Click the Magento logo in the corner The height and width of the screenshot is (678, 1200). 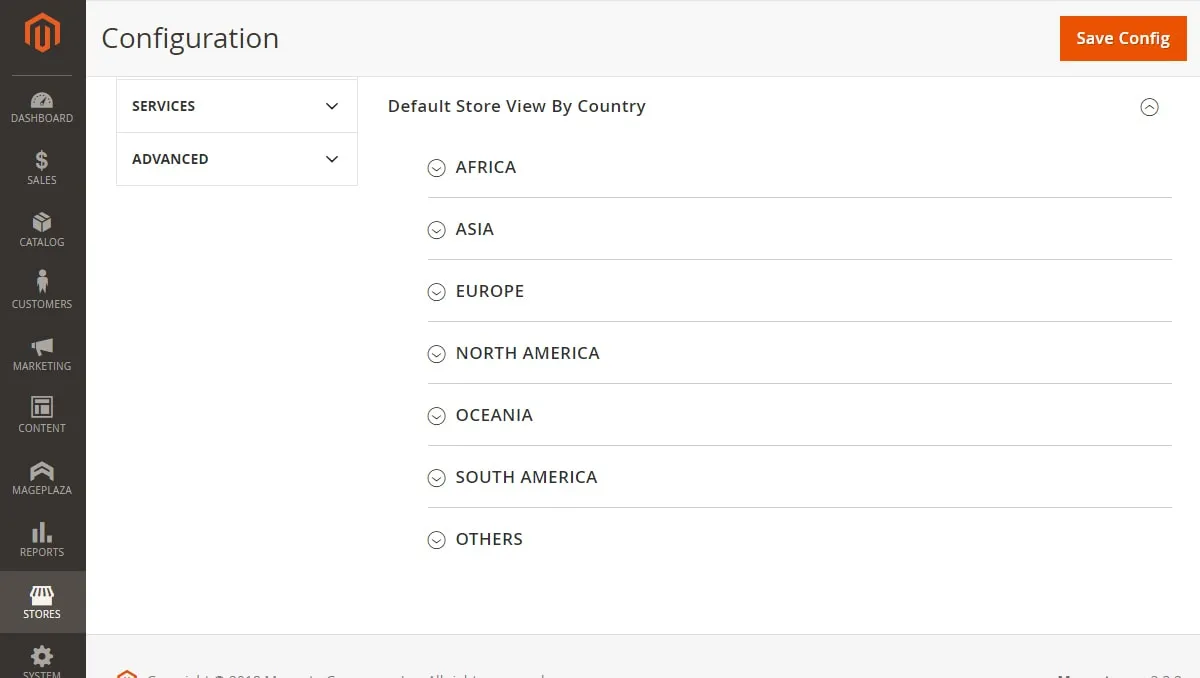(x=42, y=33)
